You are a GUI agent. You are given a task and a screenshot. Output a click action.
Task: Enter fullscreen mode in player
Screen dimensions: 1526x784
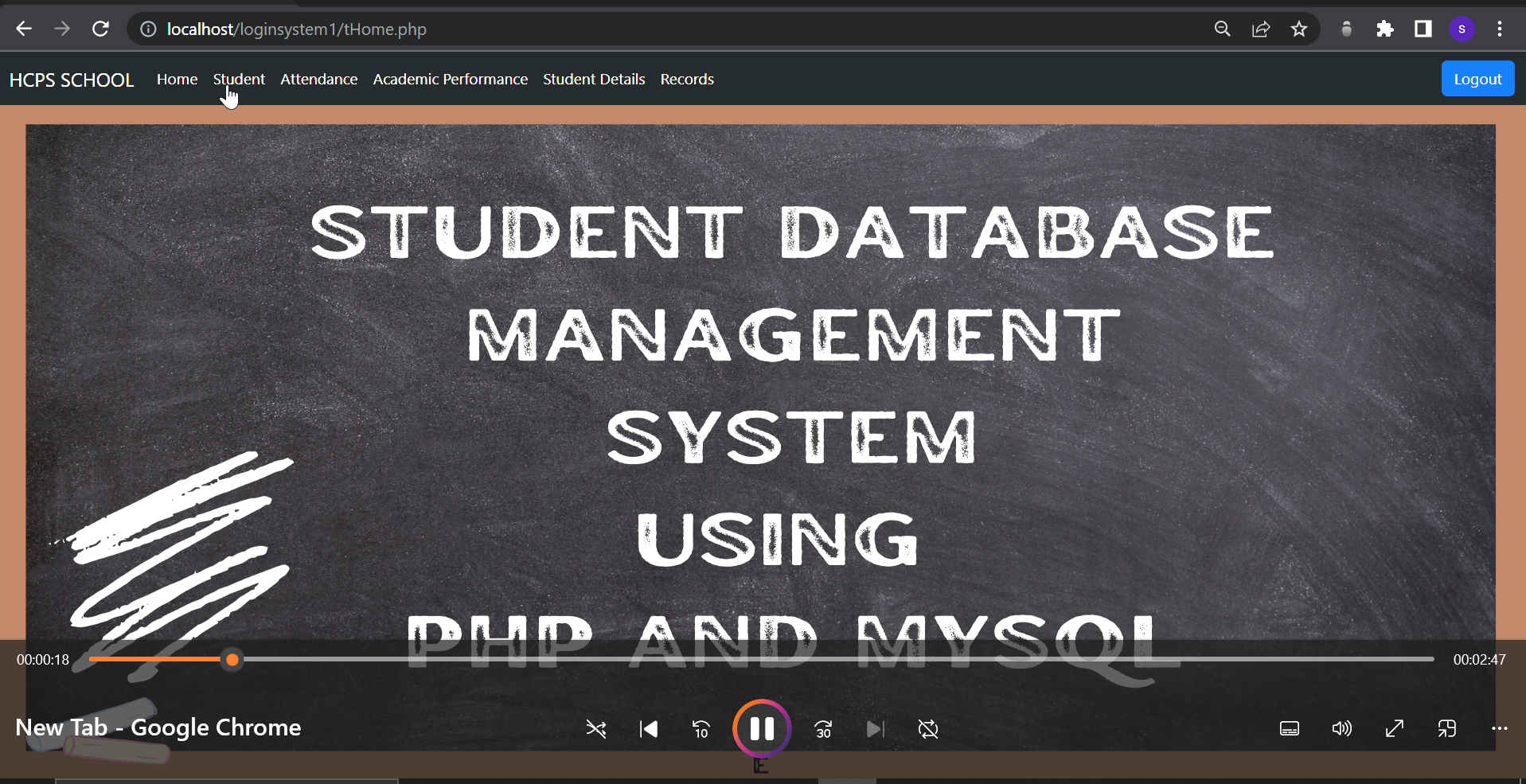(1395, 729)
